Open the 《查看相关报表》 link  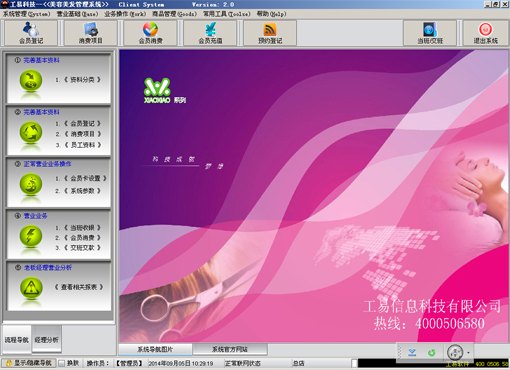tap(79, 287)
